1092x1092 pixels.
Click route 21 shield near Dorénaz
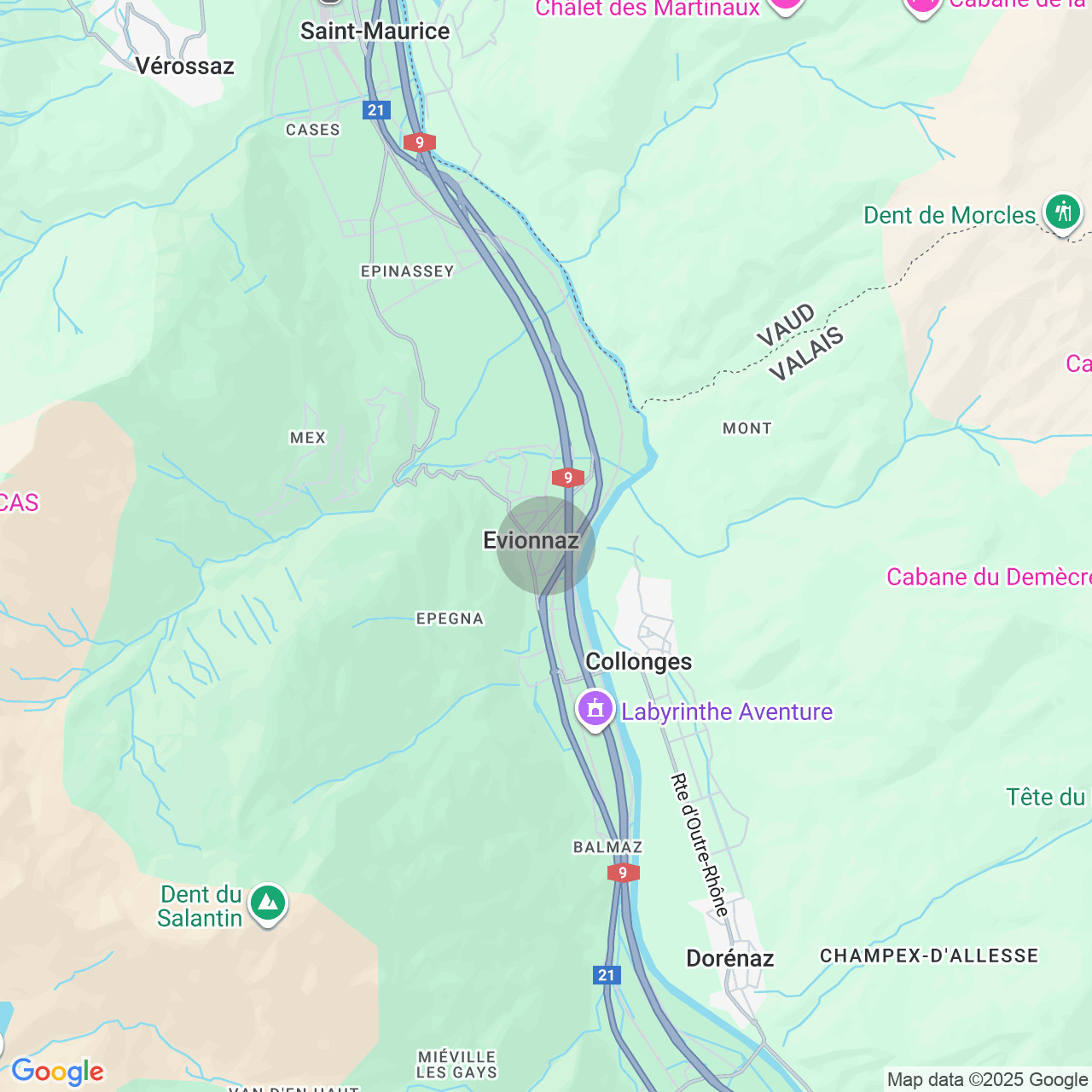point(606,975)
